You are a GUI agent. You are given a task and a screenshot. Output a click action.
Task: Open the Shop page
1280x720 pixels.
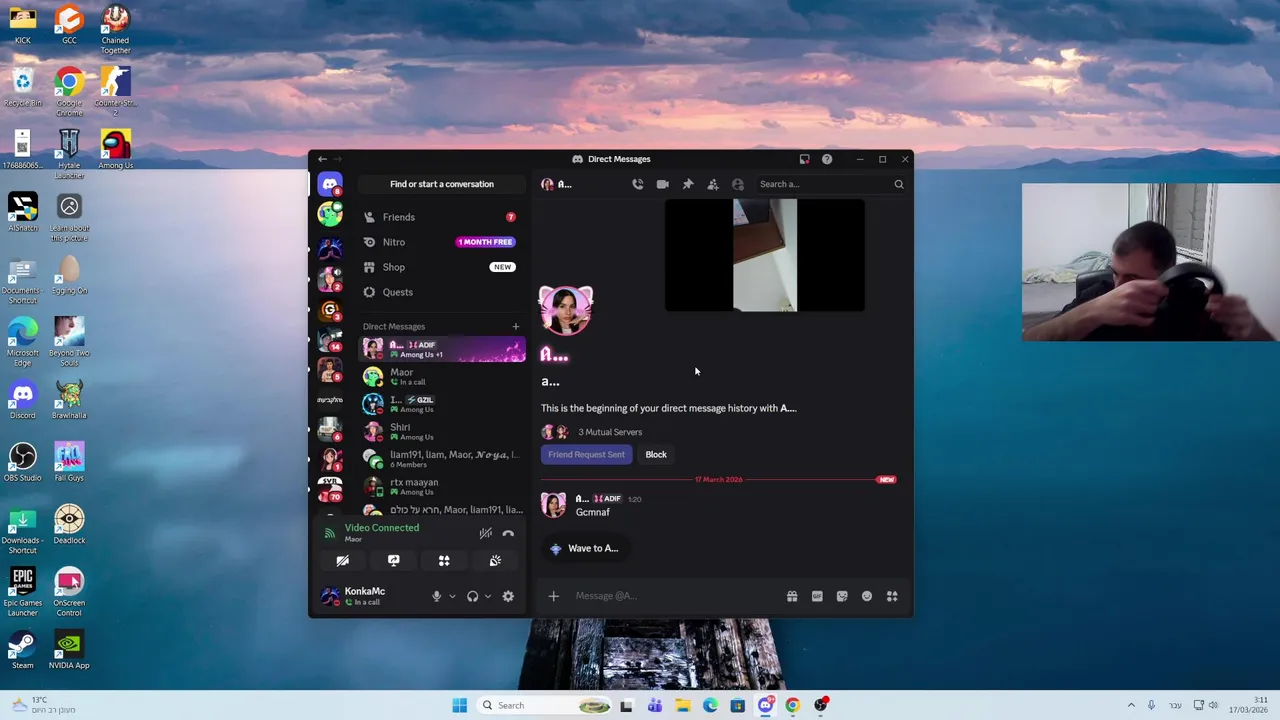442,267
